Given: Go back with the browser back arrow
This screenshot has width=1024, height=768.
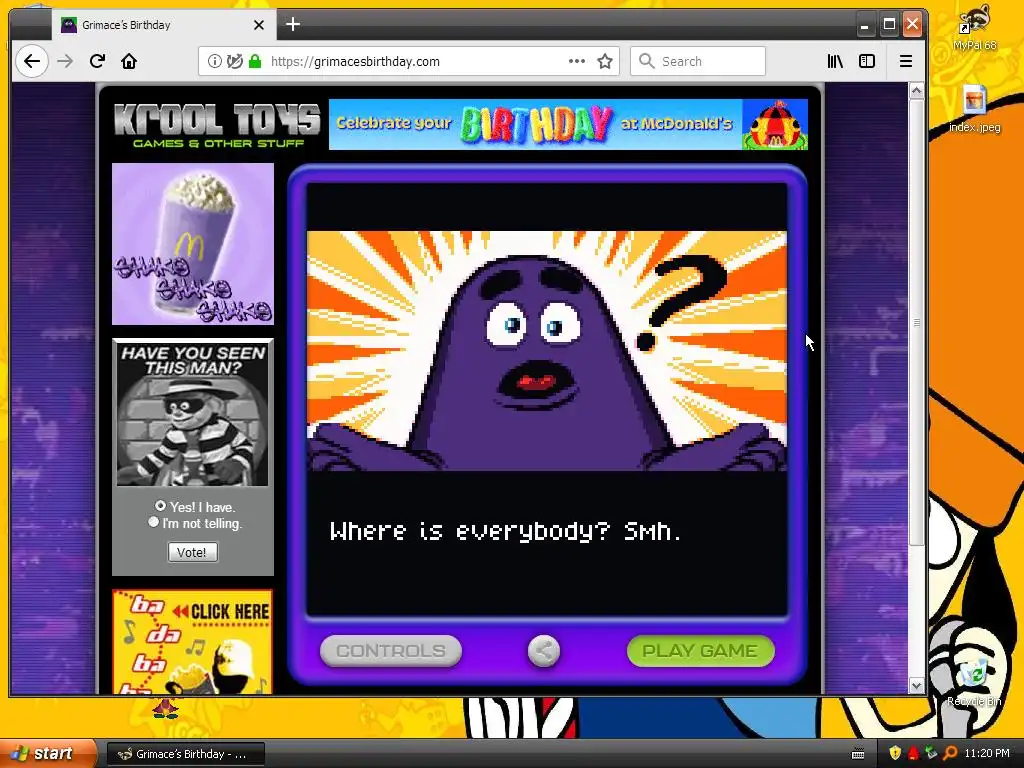Looking at the screenshot, I should click(x=31, y=61).
